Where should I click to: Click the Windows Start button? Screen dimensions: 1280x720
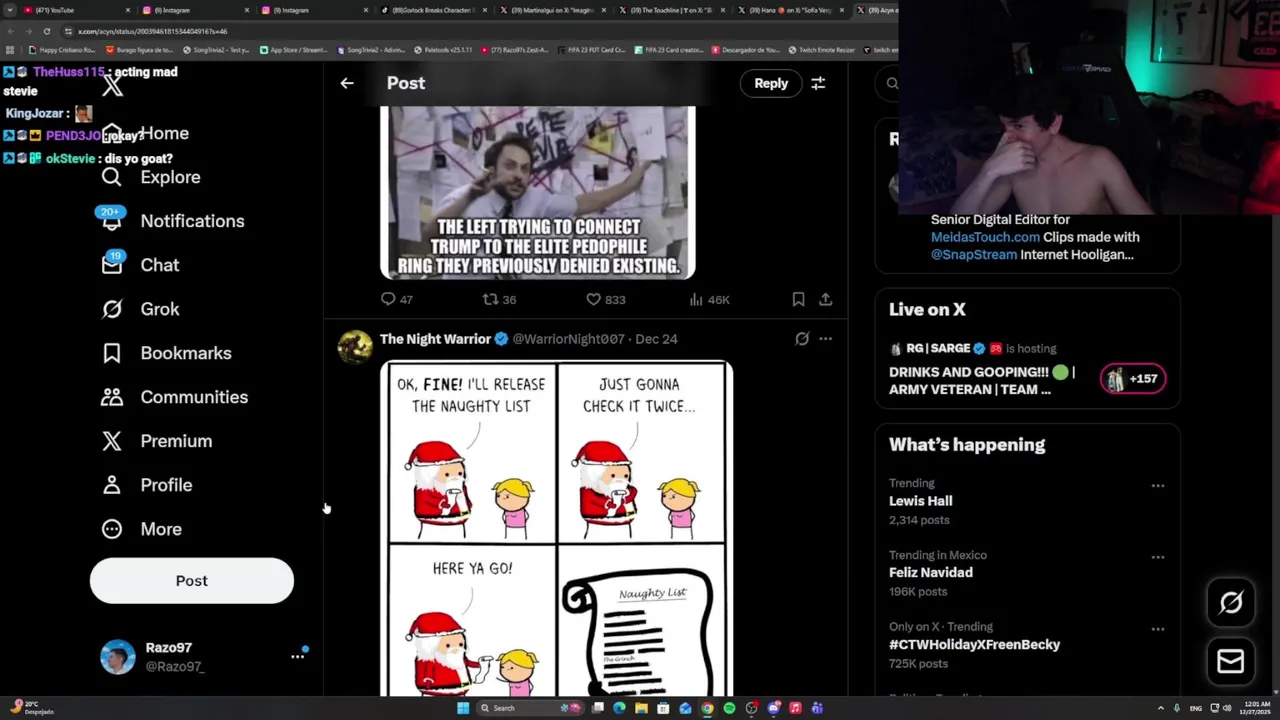click(x=463, y=708)
